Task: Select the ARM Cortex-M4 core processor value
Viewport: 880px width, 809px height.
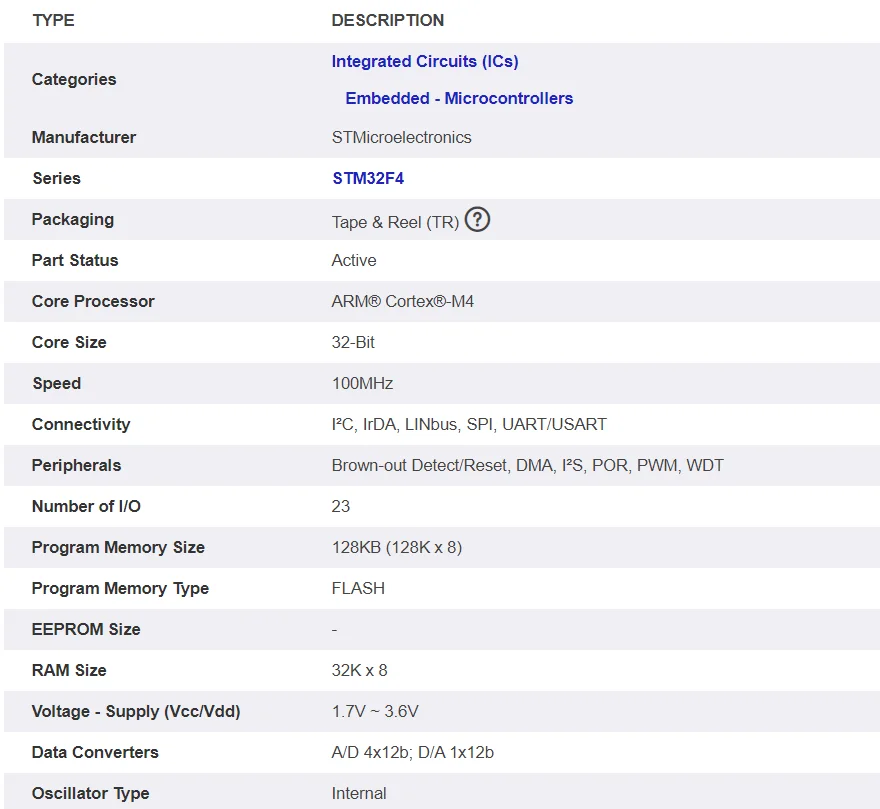Action: tap(403, 302)
